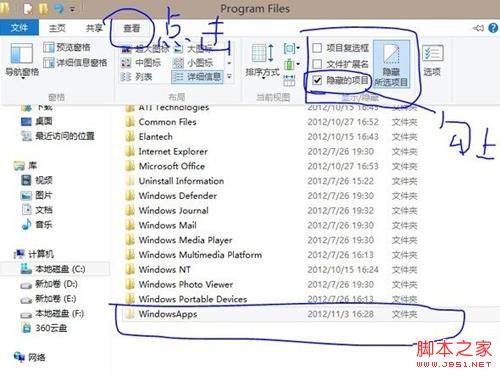
Task: Choose 列表 list layout
Action: click(137, 77)
